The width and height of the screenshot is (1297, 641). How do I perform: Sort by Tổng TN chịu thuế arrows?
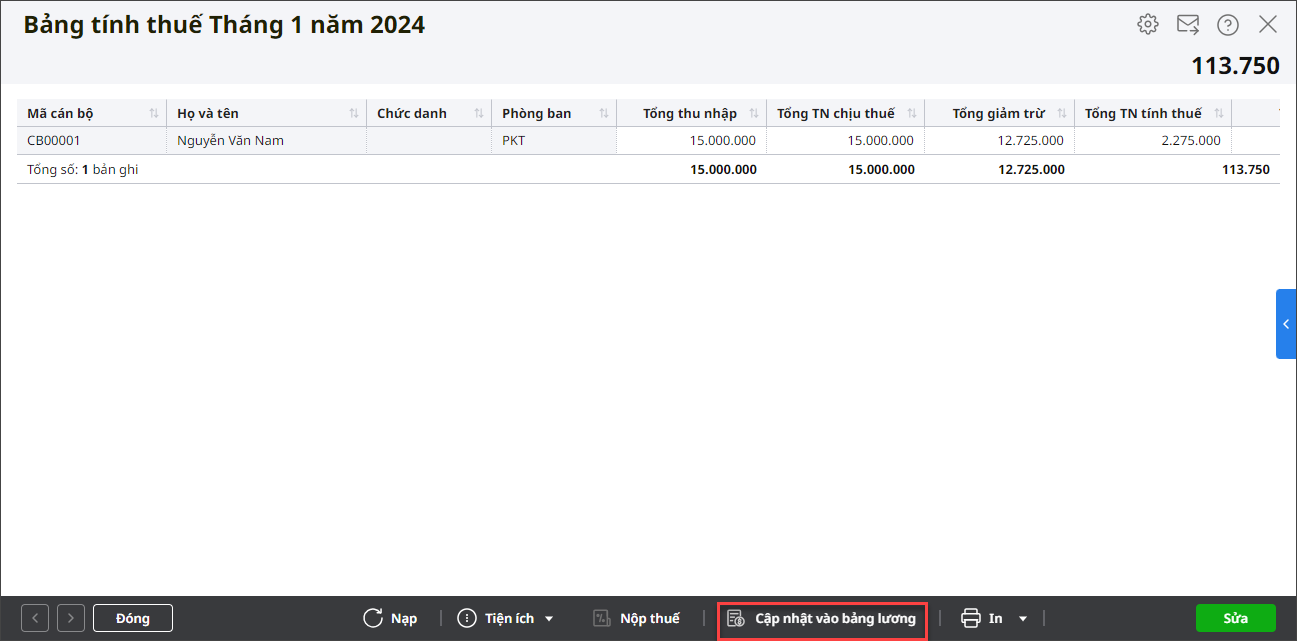point(911,113)
